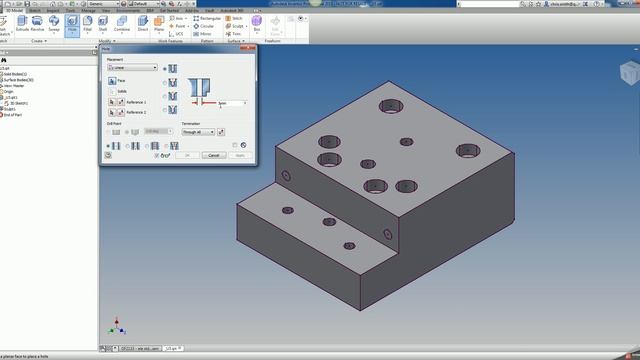640x360 pixels.
Task: Open the Default appearance dropdown in title bar
Action: click(143, 4)
